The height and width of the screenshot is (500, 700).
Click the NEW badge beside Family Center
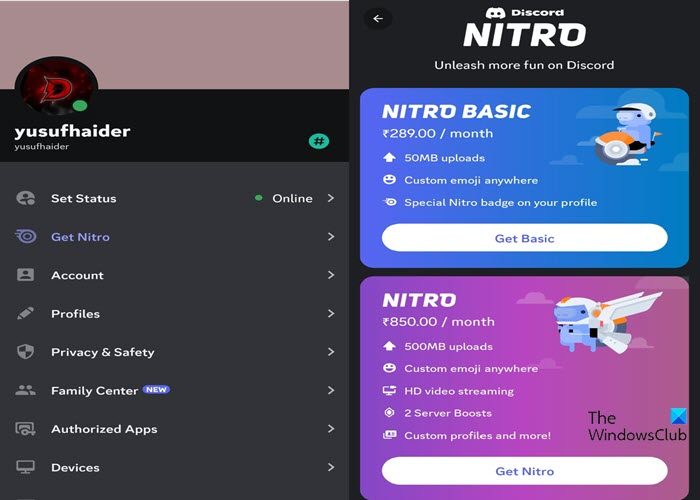156,389
